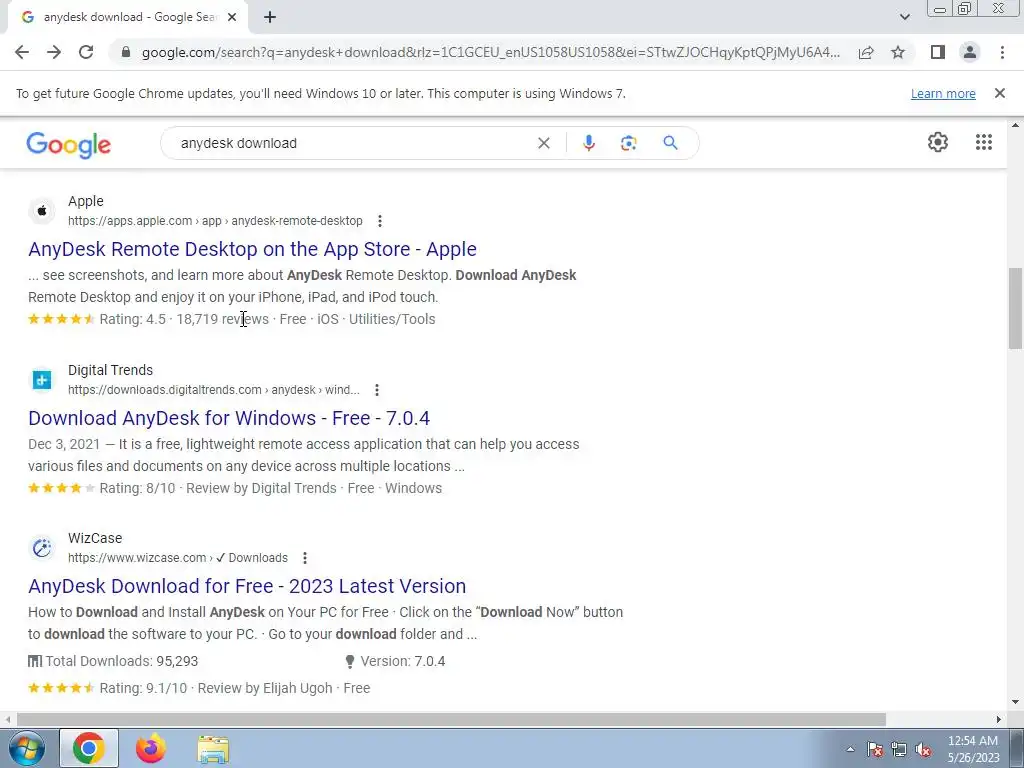Open the tab search dropdown arrow
This screenshot has height=768, width=1024.
click(904, 17)
